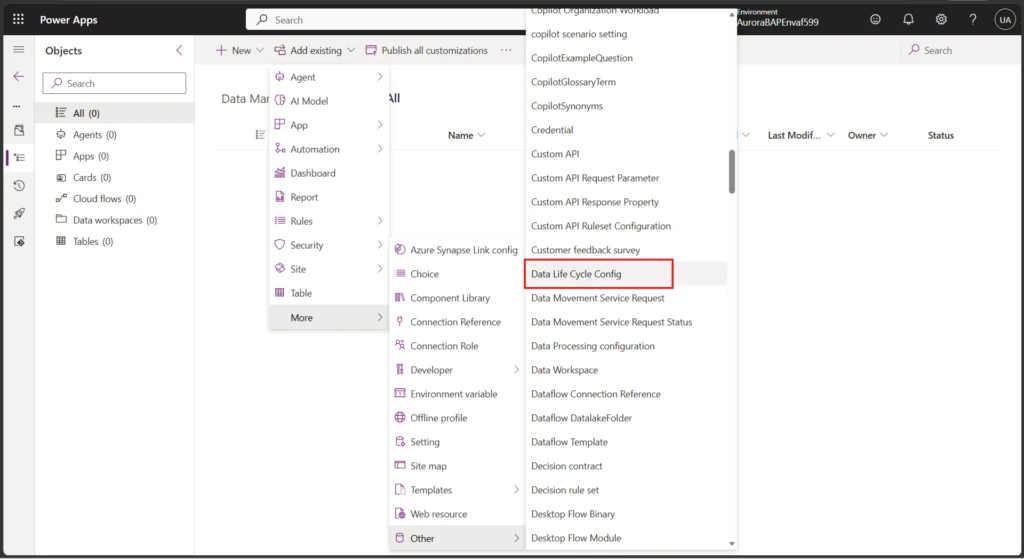The image size is (1024, 559).
Task: Select Tables (0) in the Objects tree
Action: coord(115,241)
